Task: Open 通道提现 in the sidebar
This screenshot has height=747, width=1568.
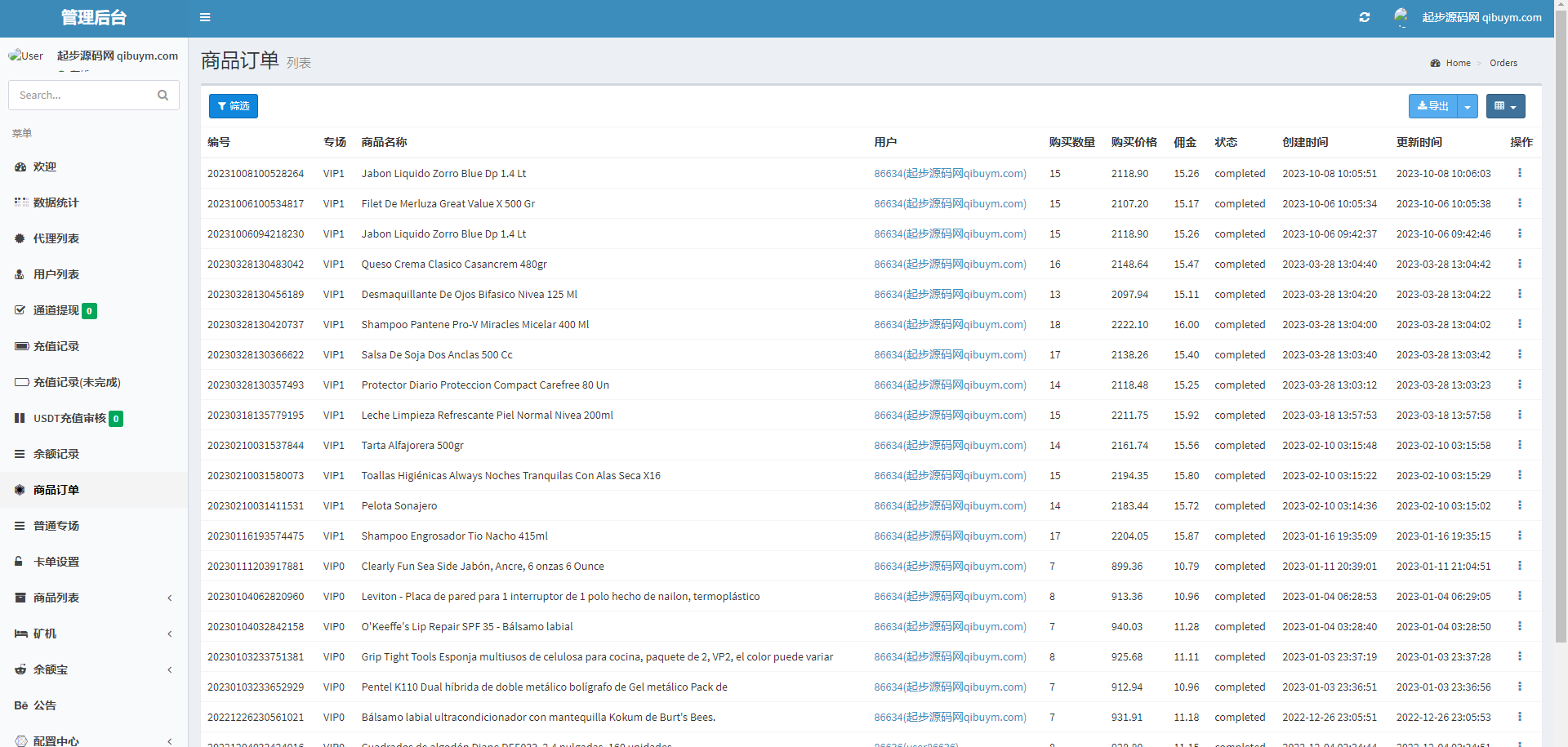Action: click(56, 310)
